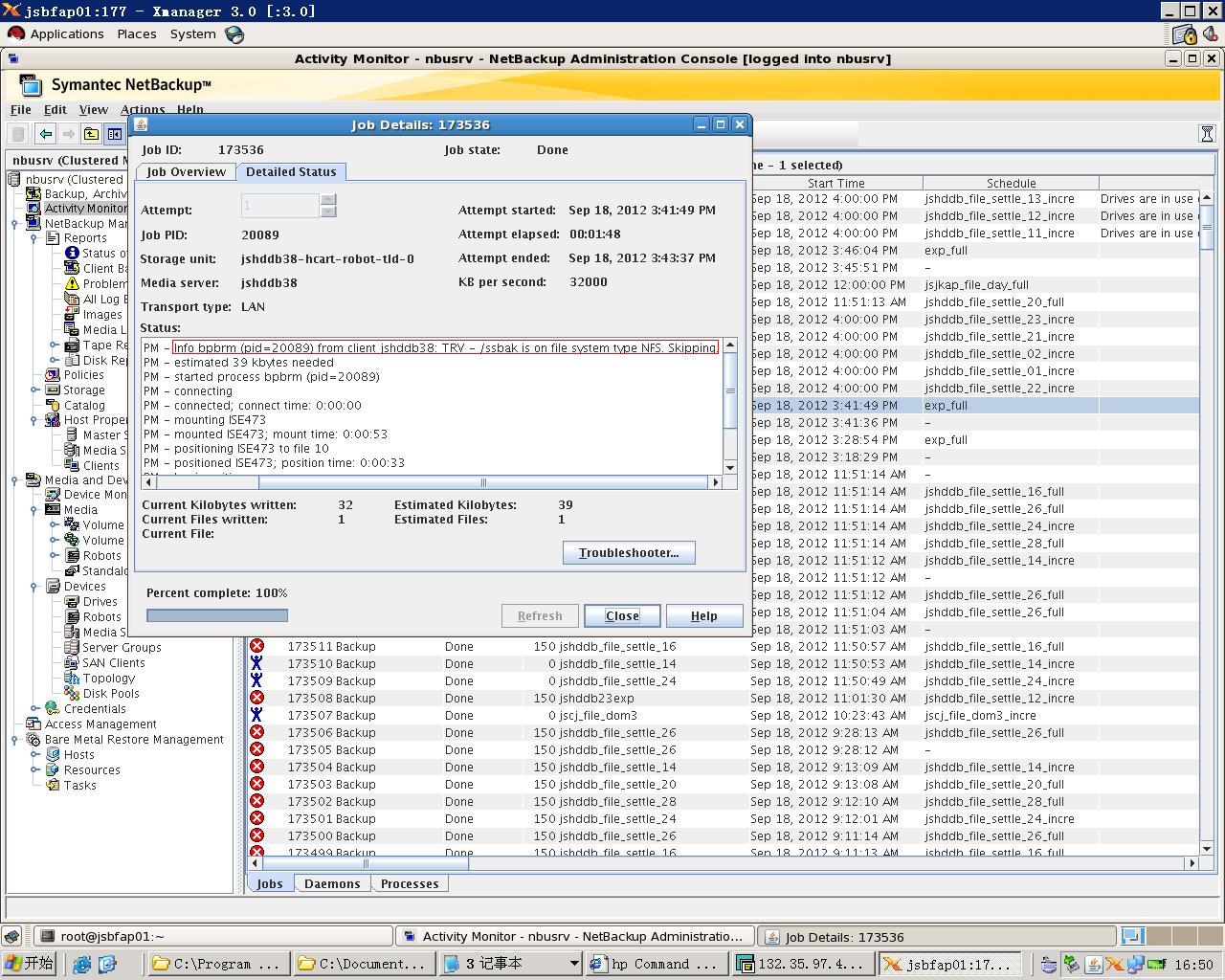Click the running-man status icon for job 173510
Viewport: 1225px width, 980px height.
256,663
